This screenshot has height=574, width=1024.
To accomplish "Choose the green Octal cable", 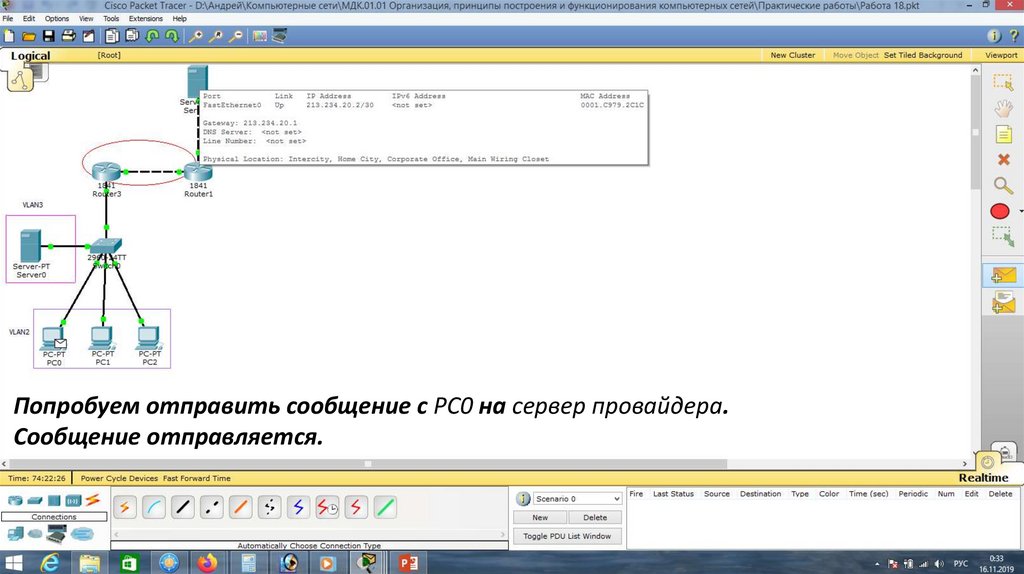I will point(385,507).
